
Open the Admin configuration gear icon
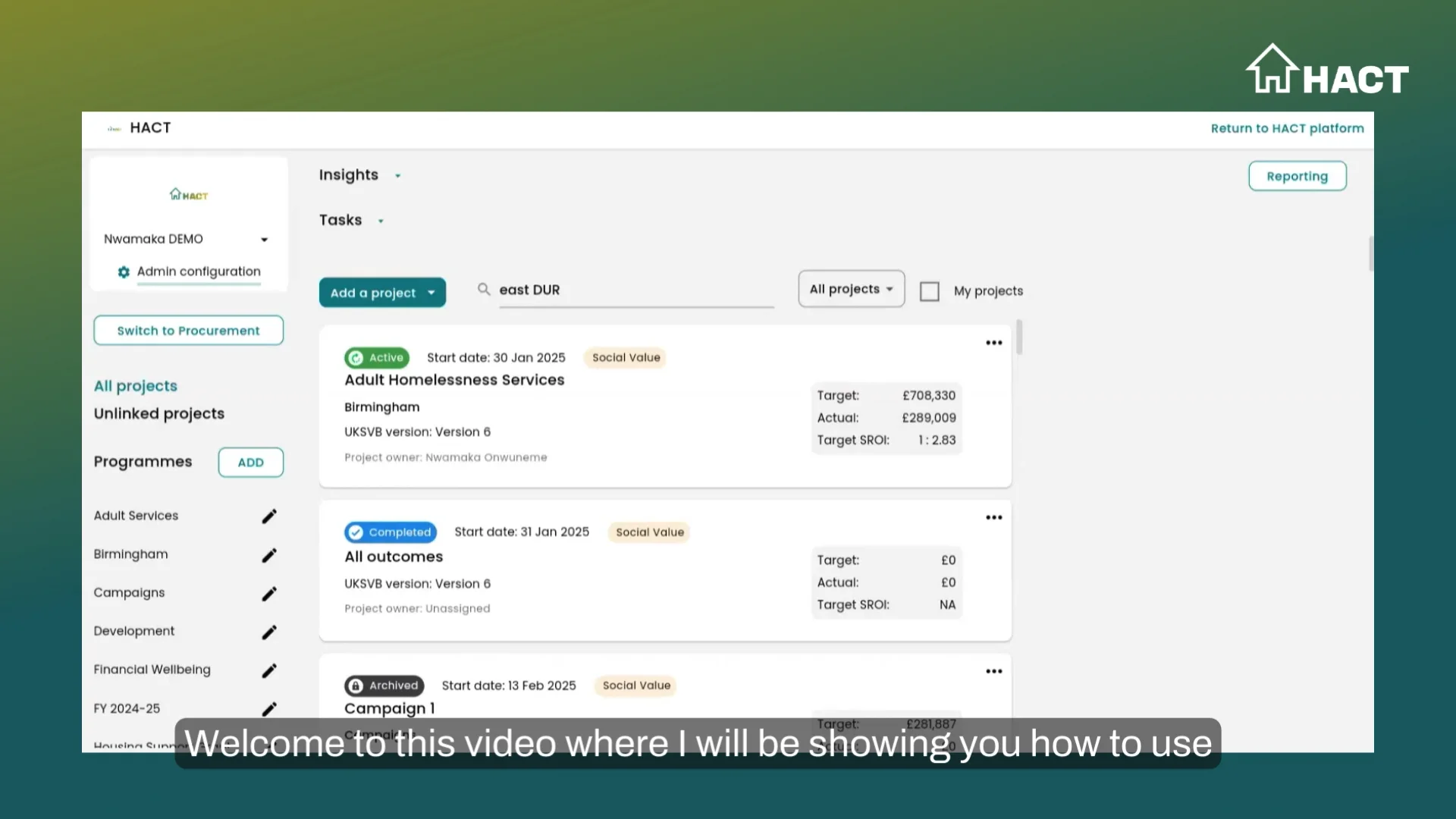click(123, 272)
